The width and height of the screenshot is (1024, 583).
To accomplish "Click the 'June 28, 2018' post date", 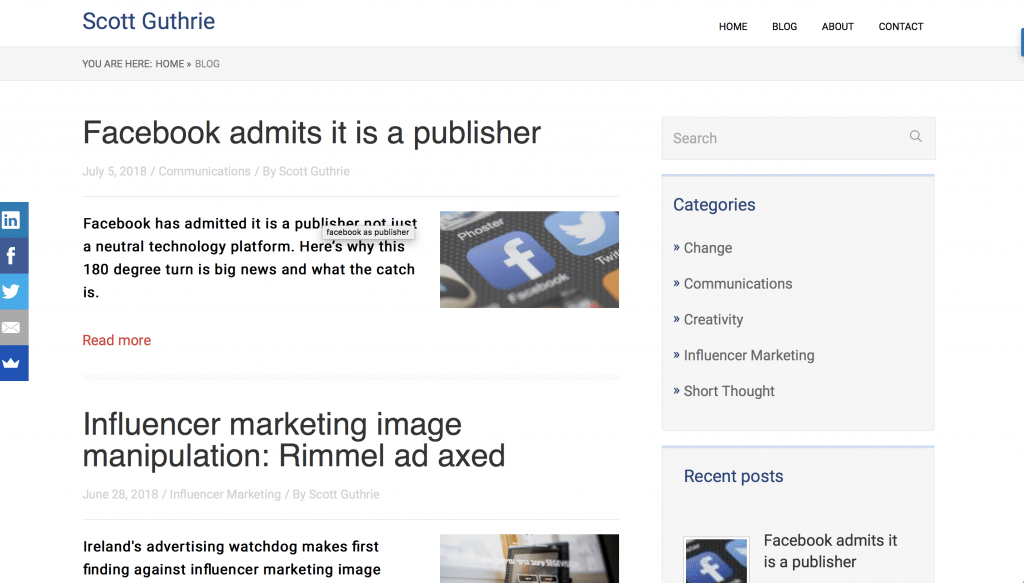I will click(120, 494).
